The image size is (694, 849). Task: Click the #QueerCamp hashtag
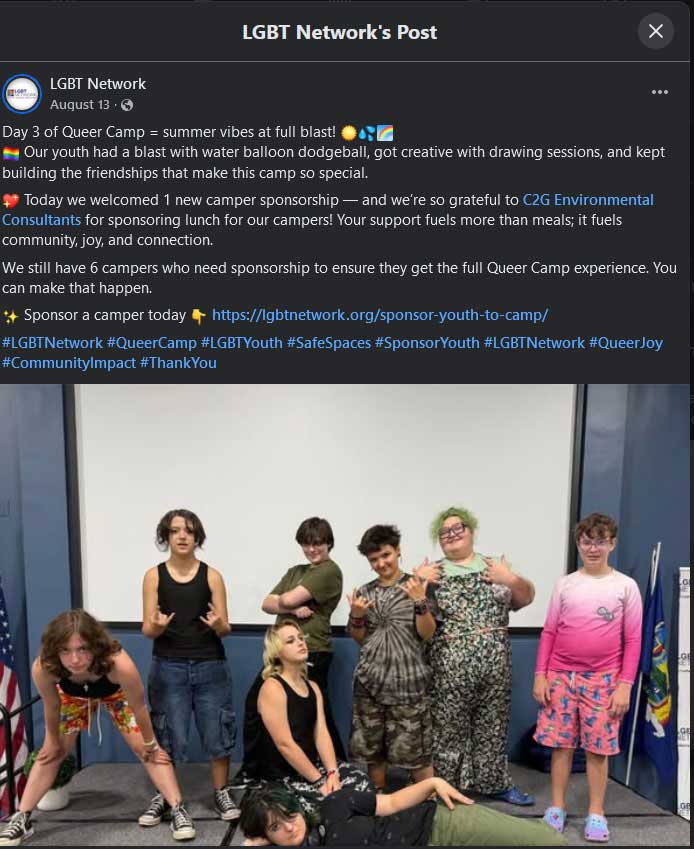(152, 343)
